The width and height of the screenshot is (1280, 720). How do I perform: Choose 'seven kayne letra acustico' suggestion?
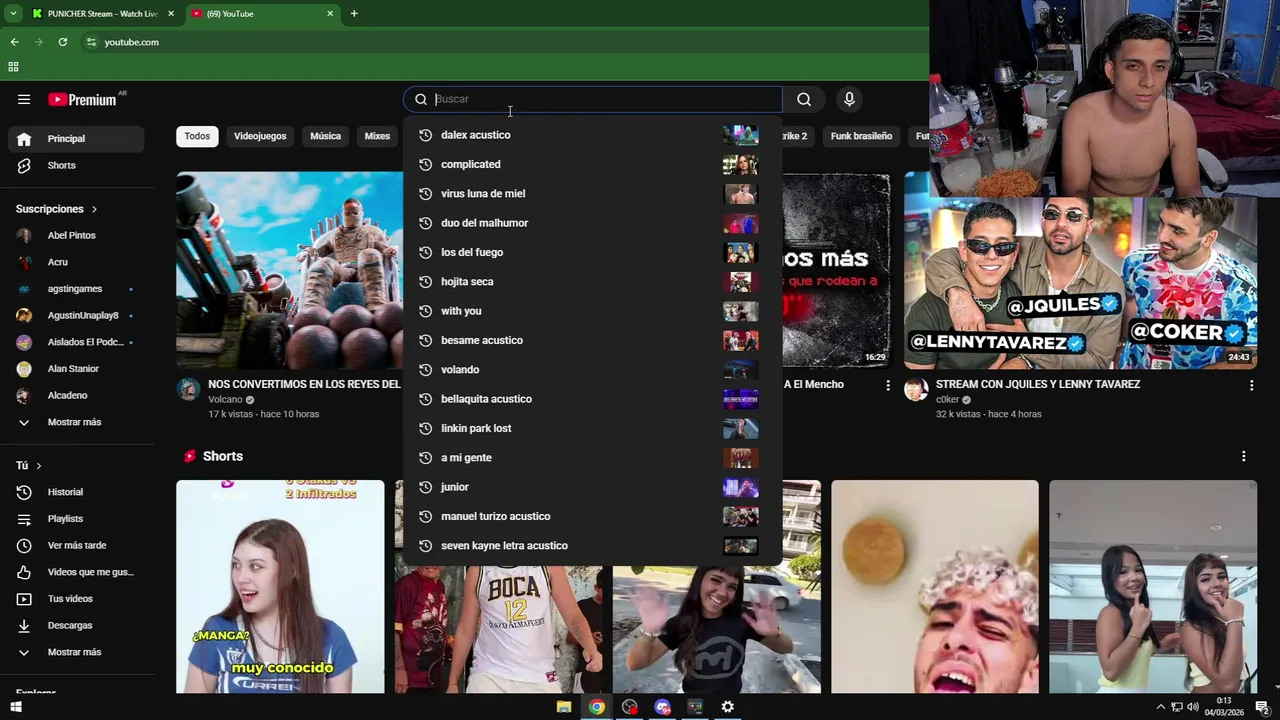click(592, 546)
